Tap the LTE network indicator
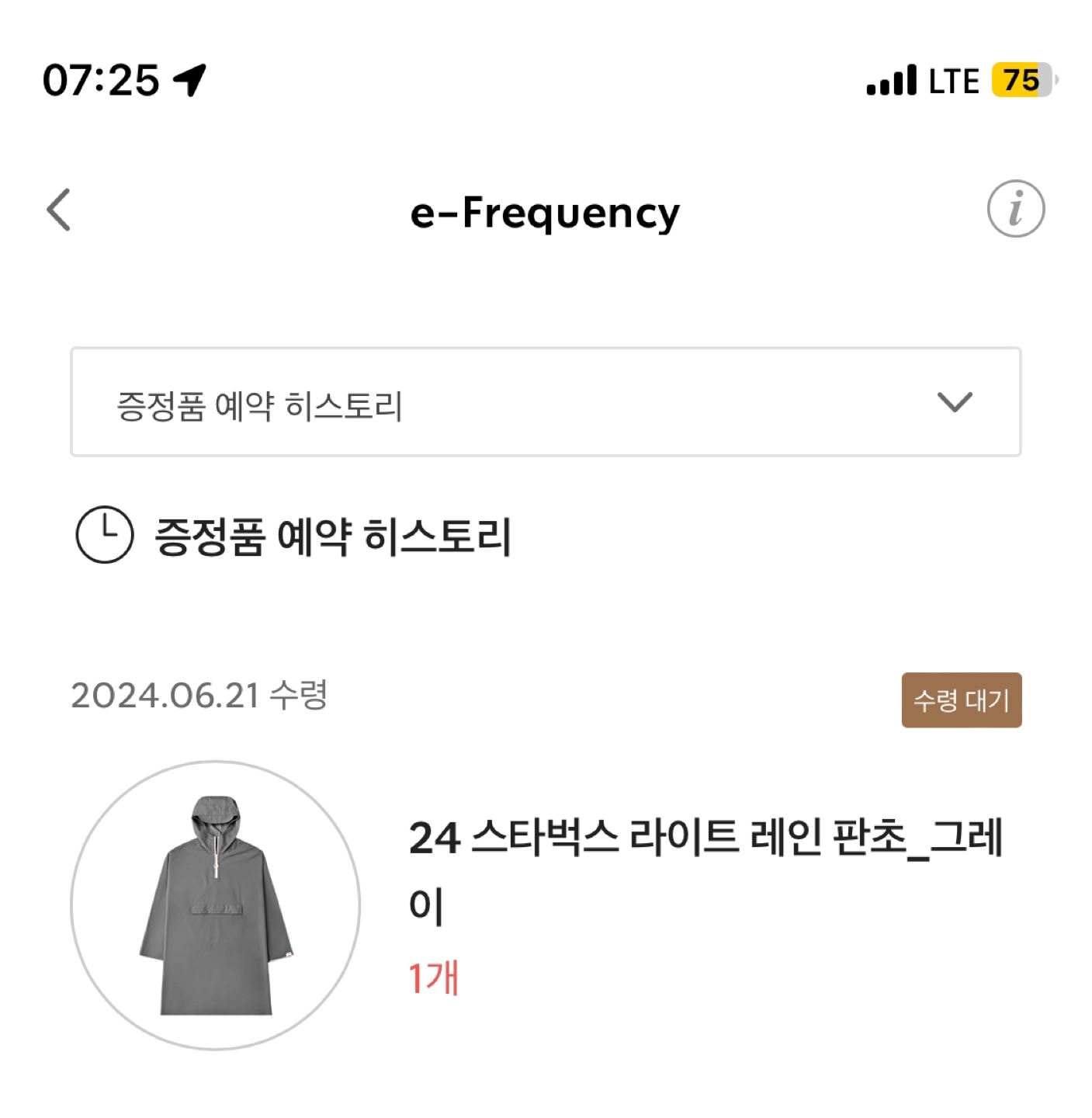 [x=954, y=82]
